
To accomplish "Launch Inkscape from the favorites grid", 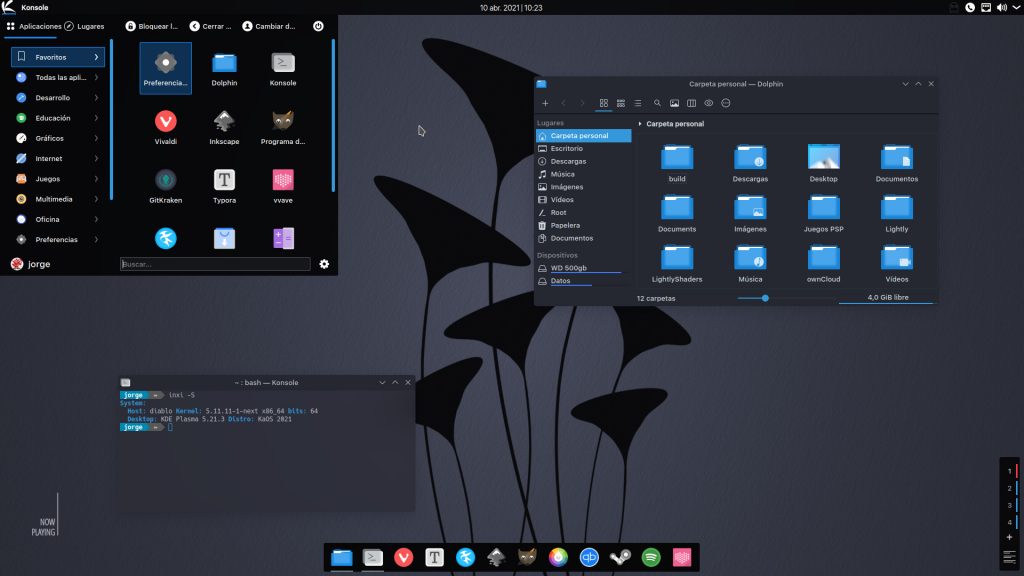I will [x=224, y=122].
